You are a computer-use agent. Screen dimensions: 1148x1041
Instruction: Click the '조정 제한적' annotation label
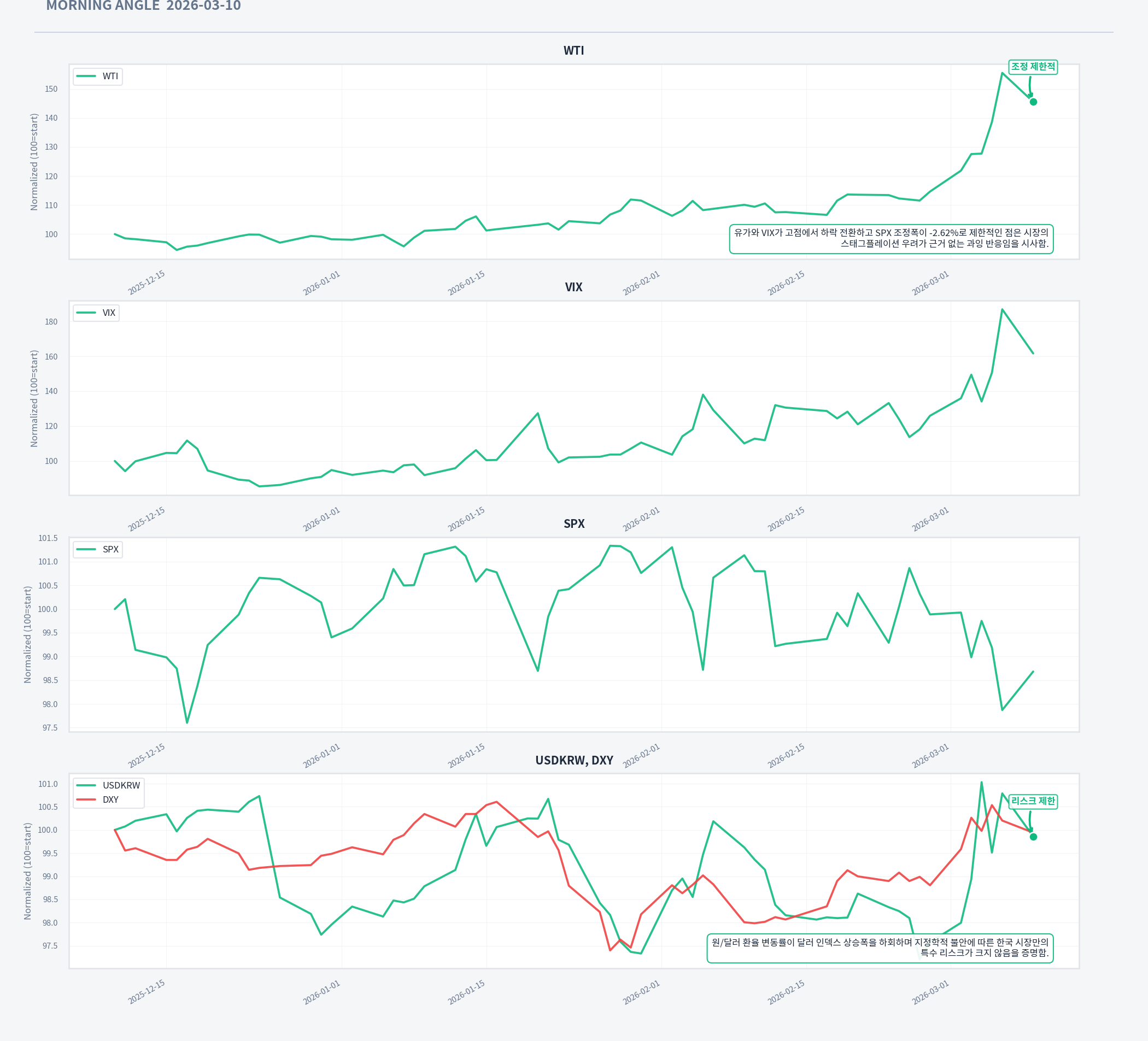coord(1033,67)
